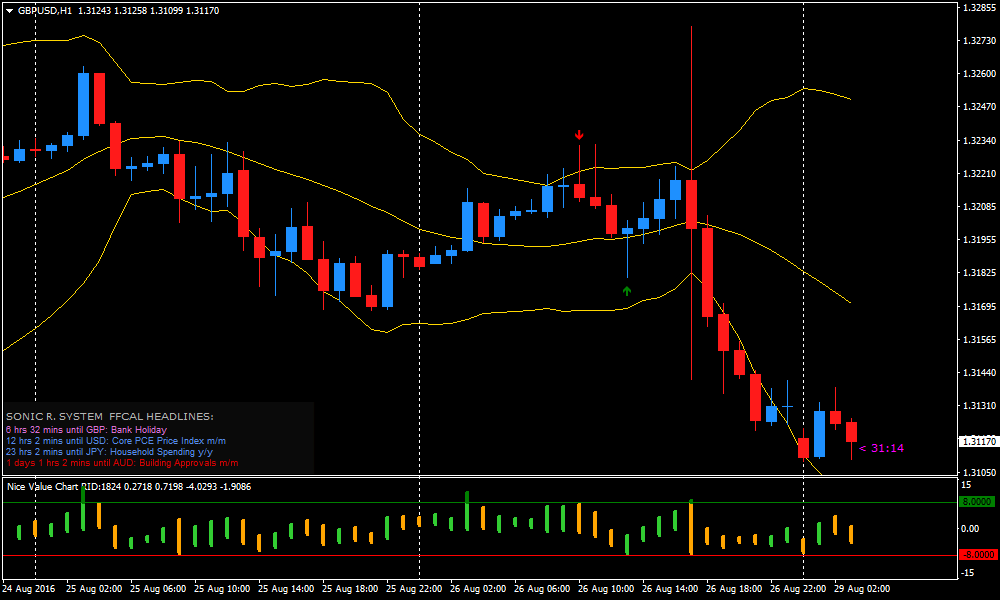Click the red -8.0000 level tag

tap(977, 554)
